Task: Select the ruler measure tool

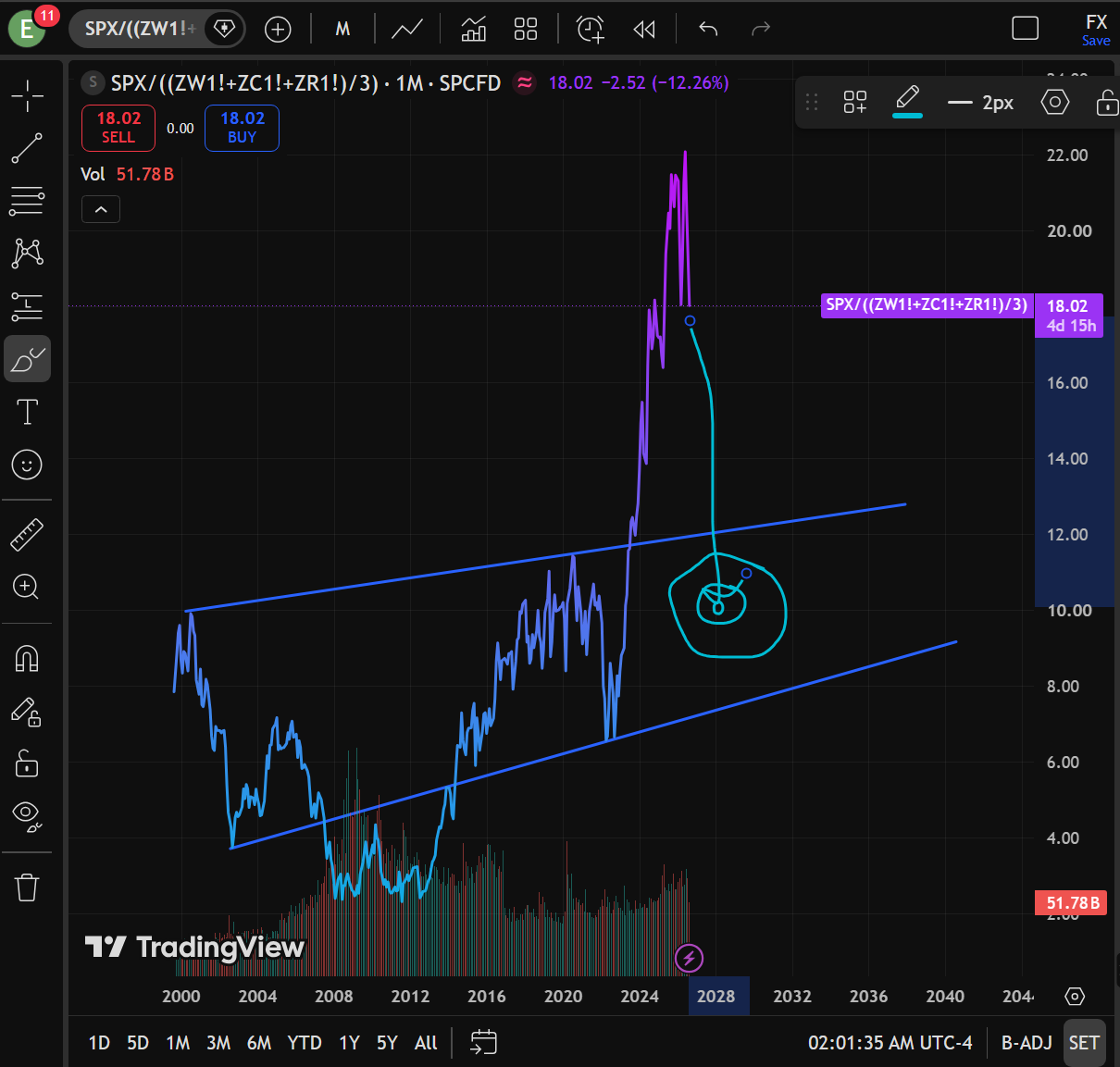Action: point(28,535)
